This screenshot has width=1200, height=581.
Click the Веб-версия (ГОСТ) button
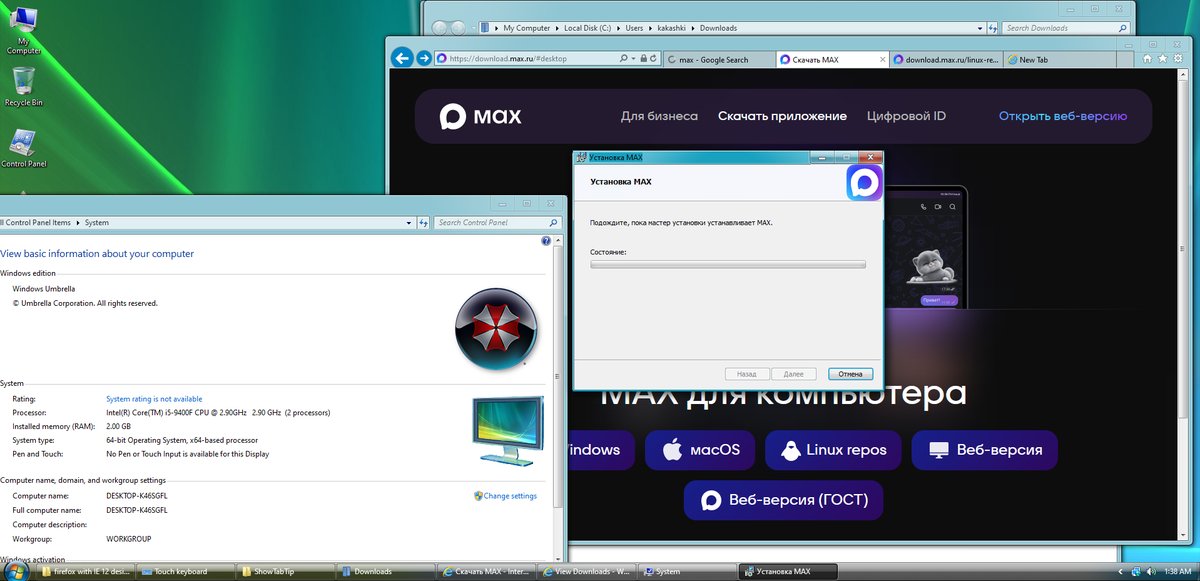click(x=783, y=500)
